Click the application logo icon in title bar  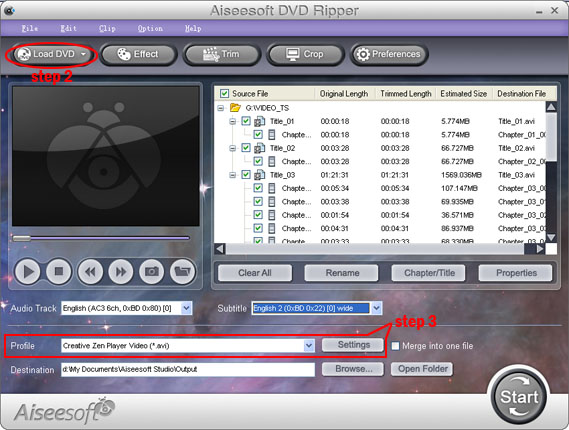click(x=9, y=10)
